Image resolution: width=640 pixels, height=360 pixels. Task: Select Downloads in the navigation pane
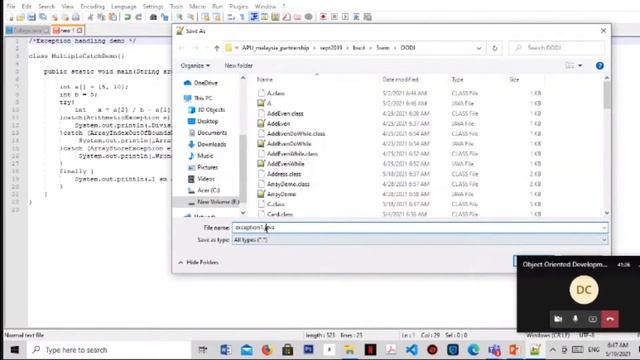[207, 144]
